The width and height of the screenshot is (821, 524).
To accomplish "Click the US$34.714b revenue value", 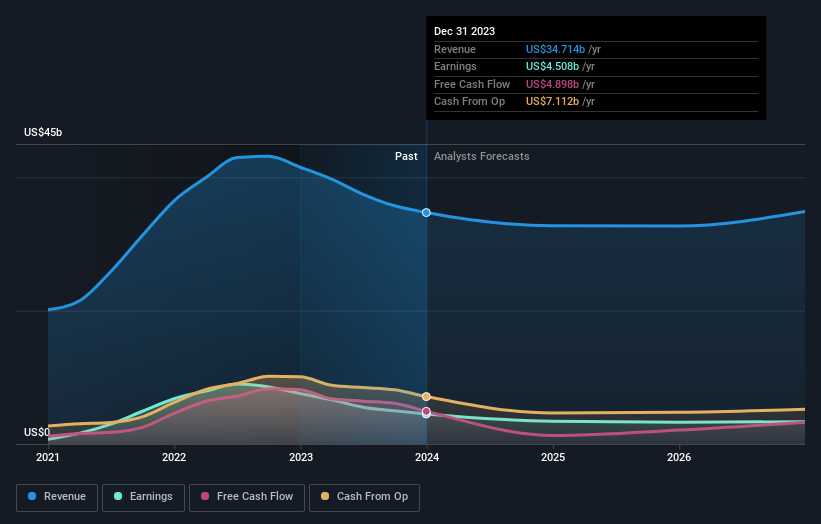I will point(555,49).
